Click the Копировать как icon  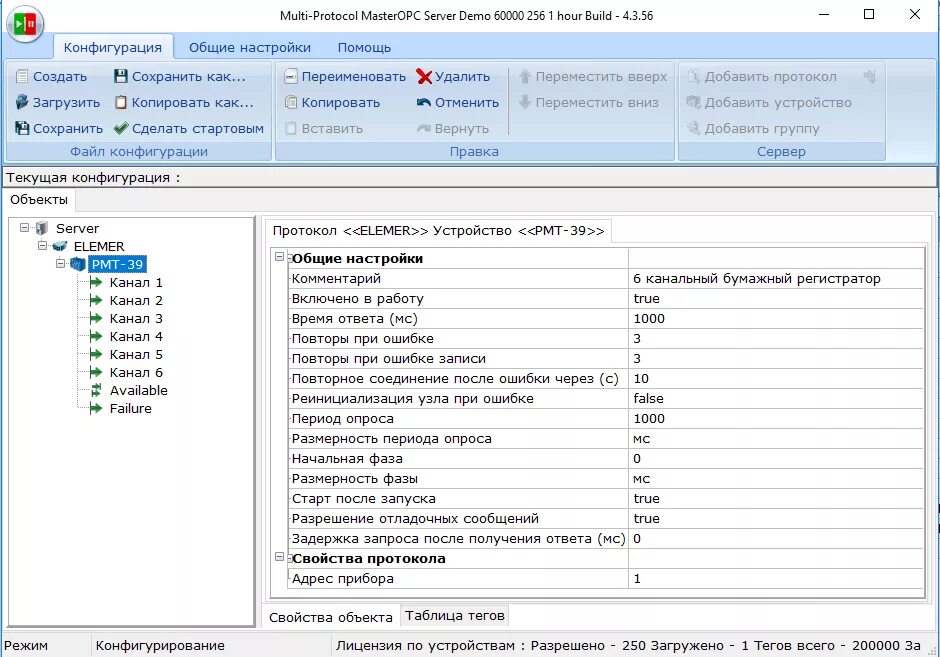point(120,102)
